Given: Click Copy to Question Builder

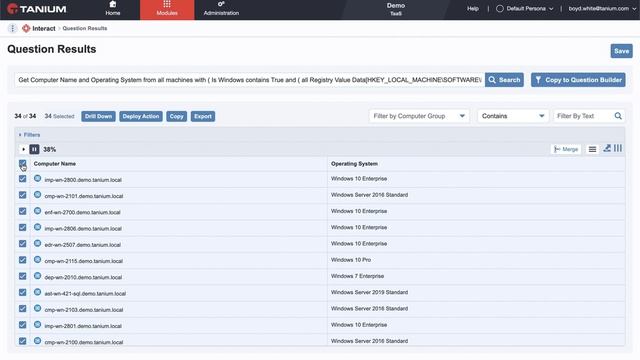Looking at the screenshot, I should click(x=578, y=80).
